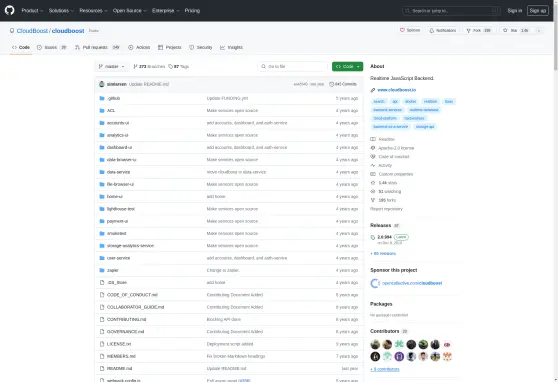Click the Star icon button
558x382 pixels.
tap(505, 31)
